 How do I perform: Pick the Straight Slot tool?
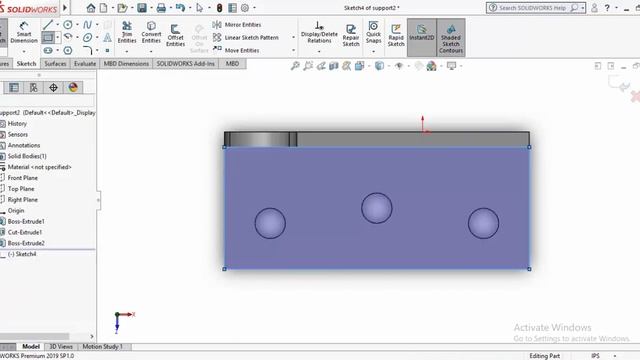[48, 51]
